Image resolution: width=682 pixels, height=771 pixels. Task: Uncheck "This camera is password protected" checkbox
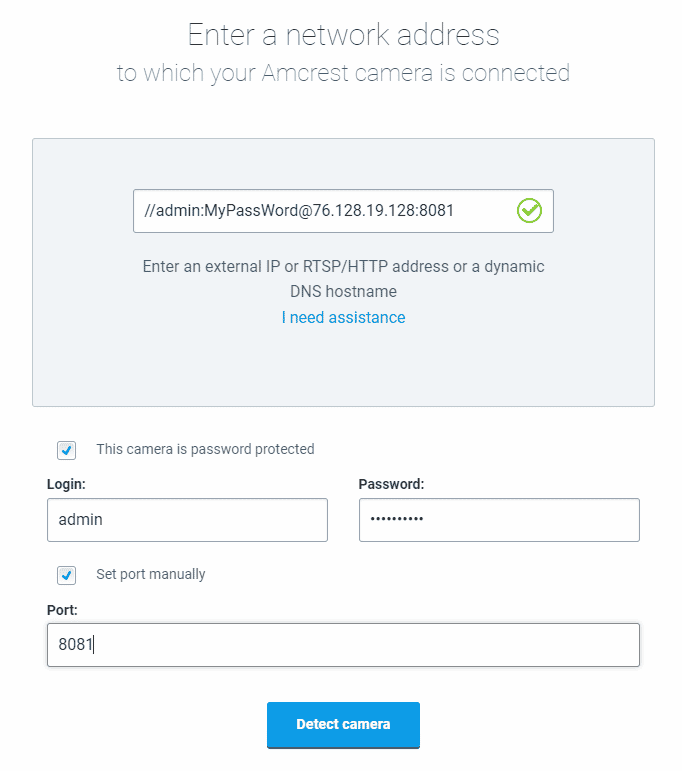pos(67,450)
